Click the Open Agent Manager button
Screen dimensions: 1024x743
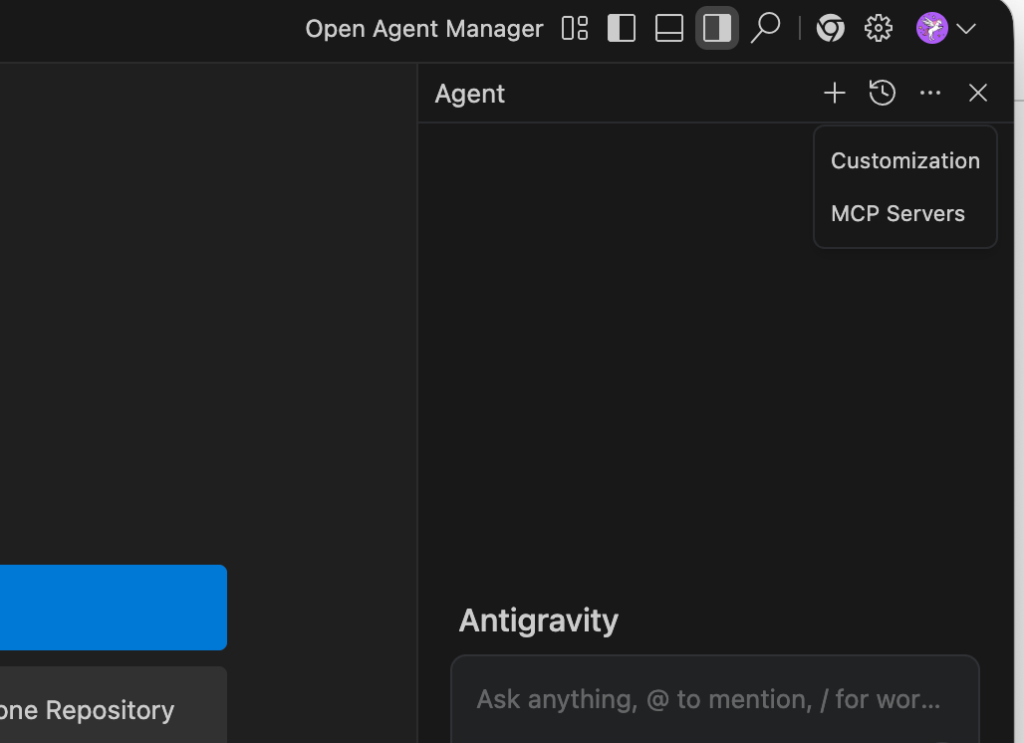coord(424,29)
